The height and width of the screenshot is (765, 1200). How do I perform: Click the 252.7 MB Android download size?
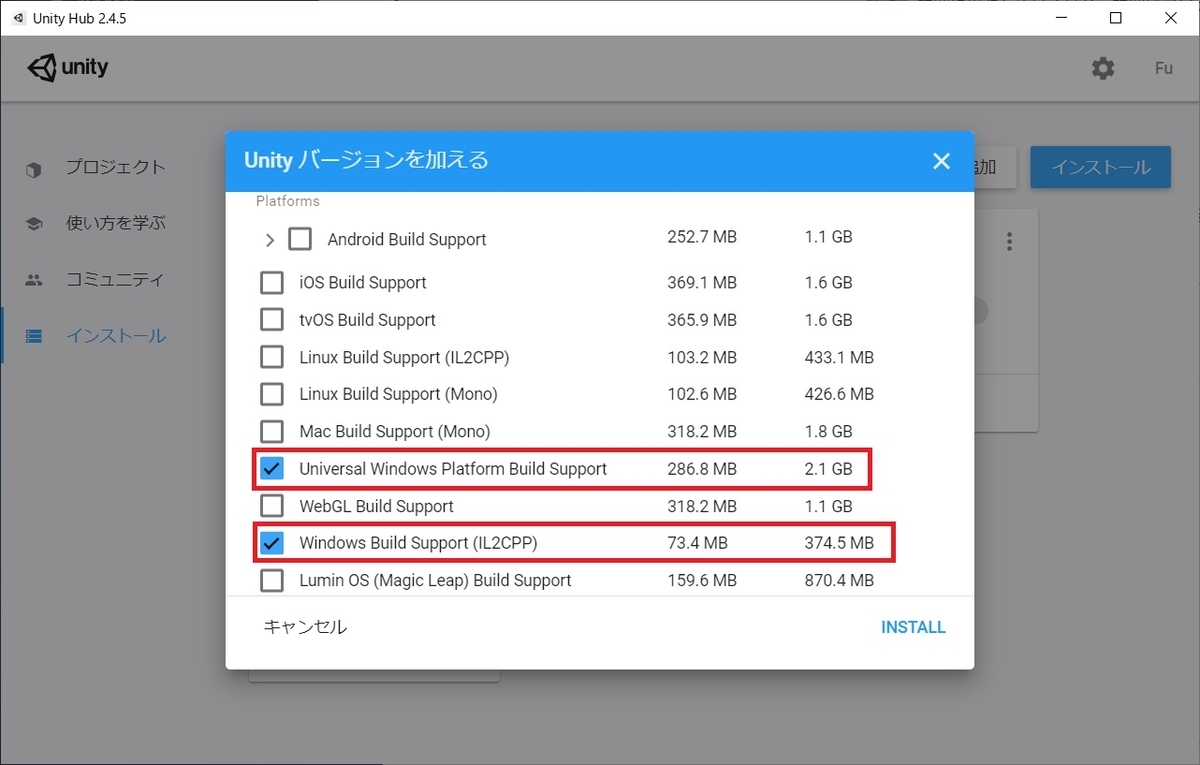click(702, 237)
